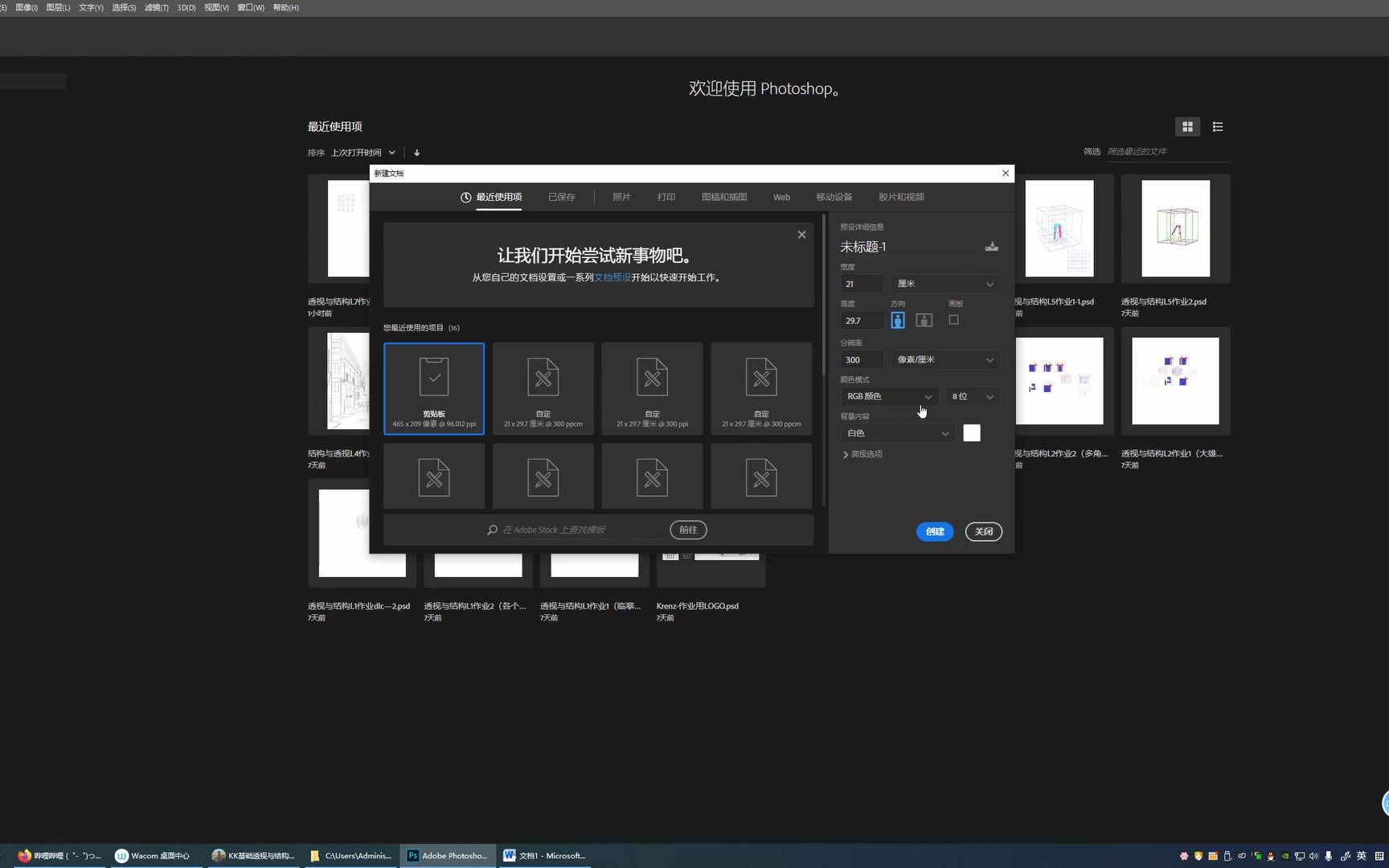Open 透视与结构L5作业2.psd thumbnail
Image resolution: width=1389 pixels, height=868 pixels.
click(1175, 228)
